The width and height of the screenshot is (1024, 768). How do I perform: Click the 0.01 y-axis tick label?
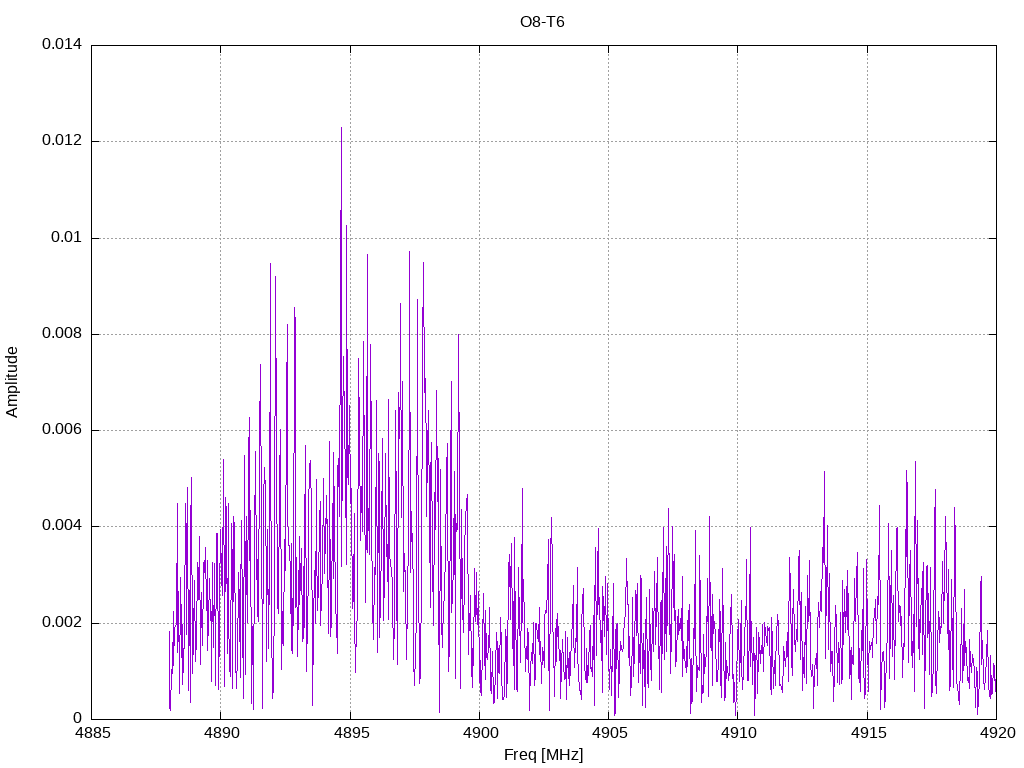click(67, 238)
